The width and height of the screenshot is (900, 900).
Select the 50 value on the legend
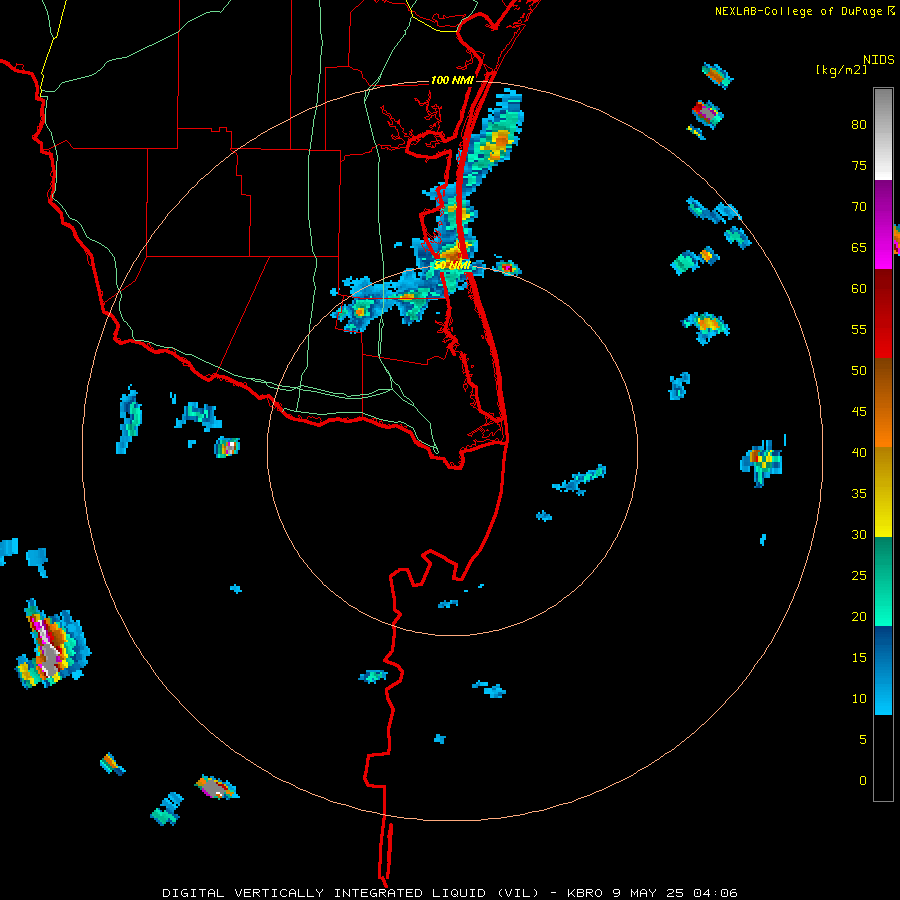coord(859,371)
